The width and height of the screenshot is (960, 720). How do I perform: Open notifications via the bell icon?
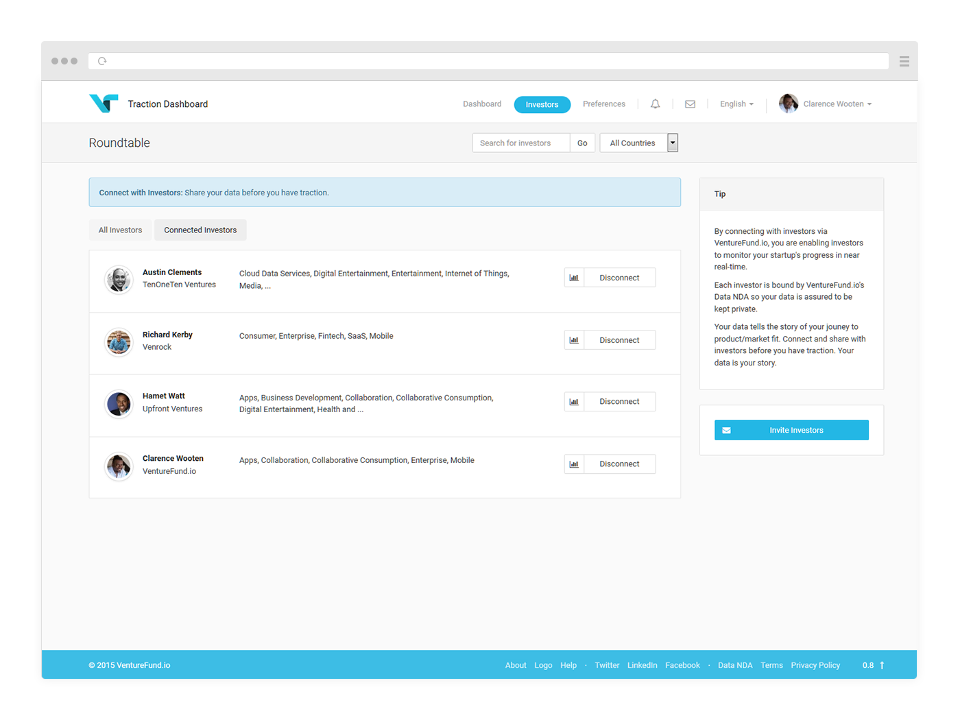click(655, 103)
